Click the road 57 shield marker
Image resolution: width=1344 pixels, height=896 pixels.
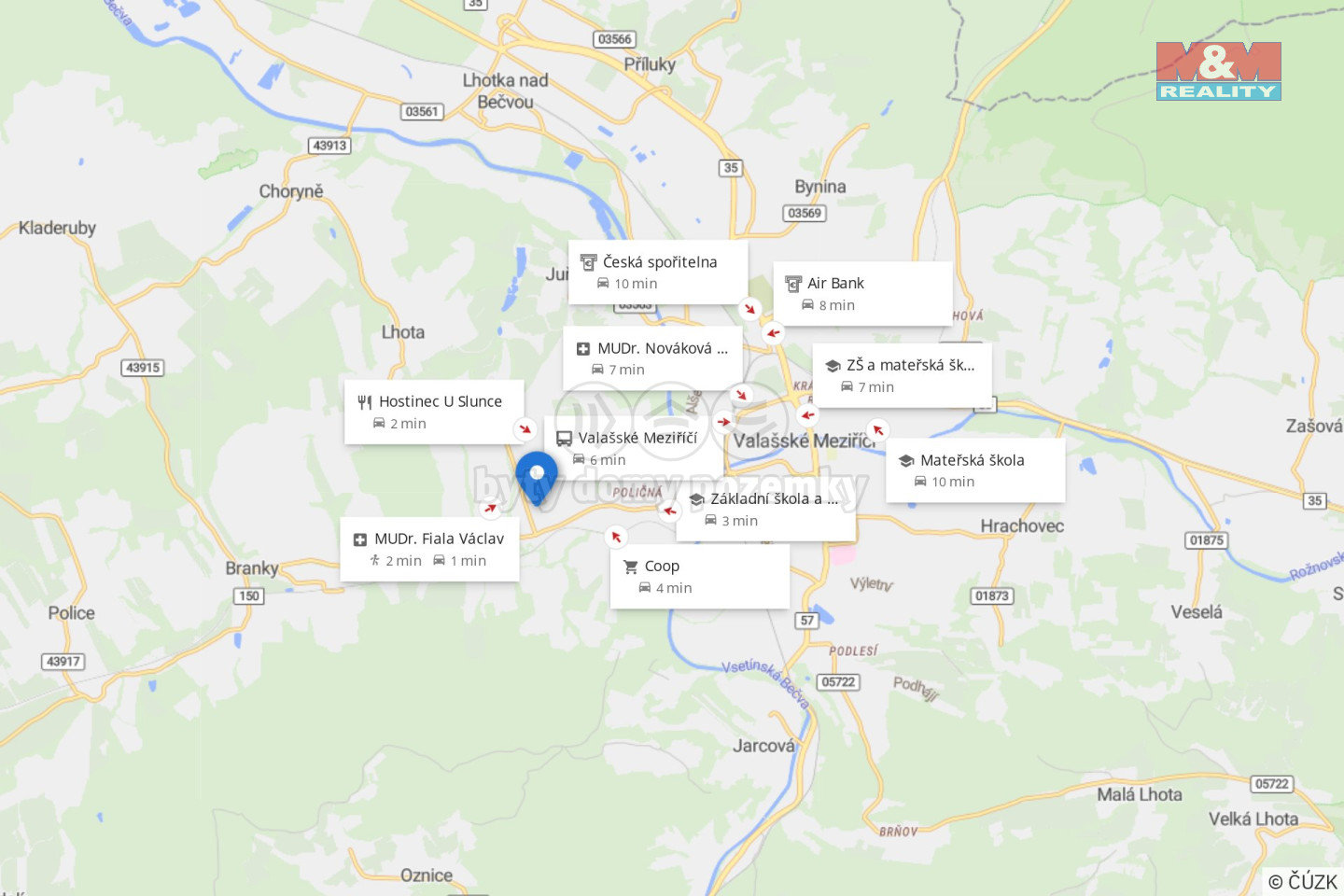click(807, 620)
